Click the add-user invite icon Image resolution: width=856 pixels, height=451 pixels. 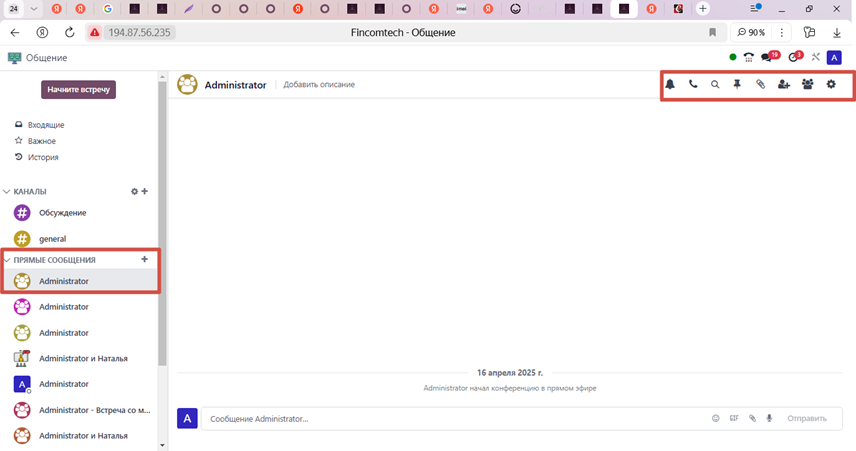[x=784, y=85]
